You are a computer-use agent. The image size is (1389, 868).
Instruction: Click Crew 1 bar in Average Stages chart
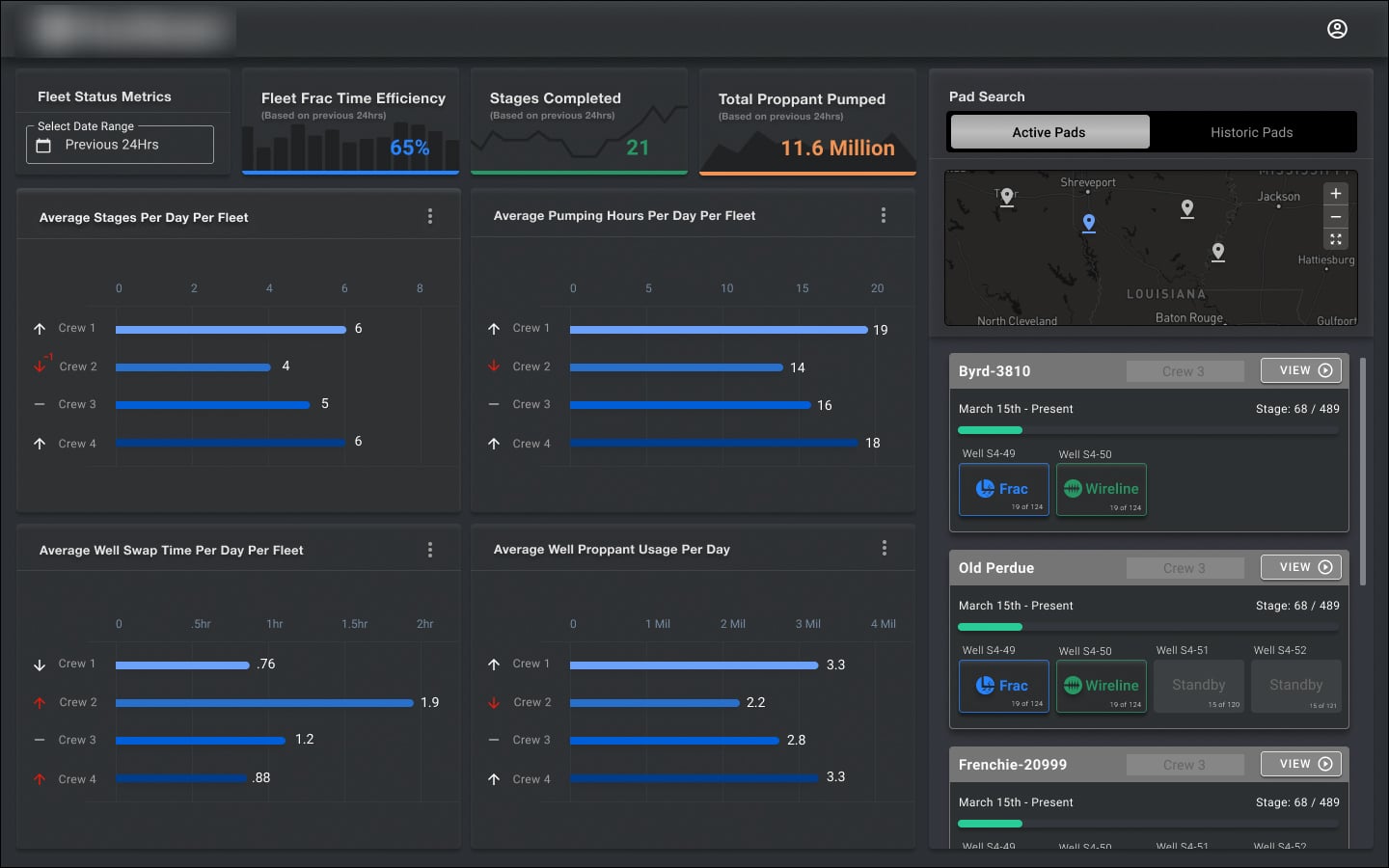pos(231,330)
